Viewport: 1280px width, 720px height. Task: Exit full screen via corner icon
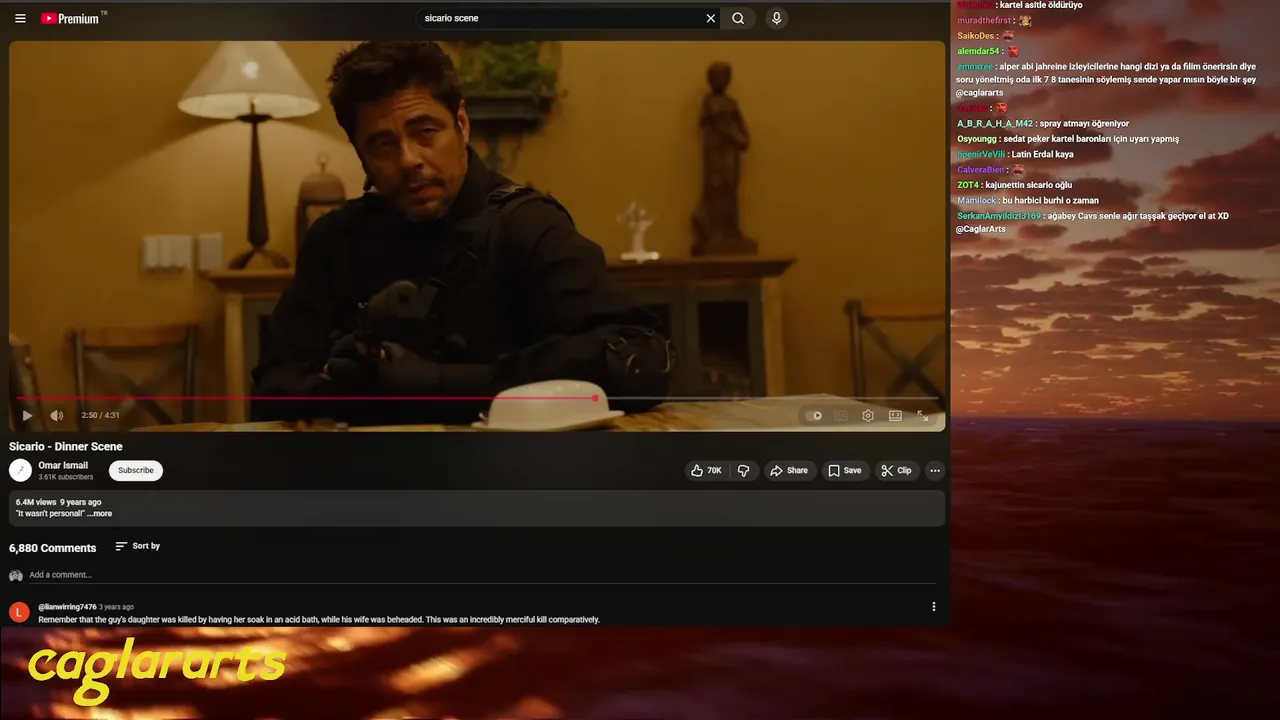[x=923, y=416]
